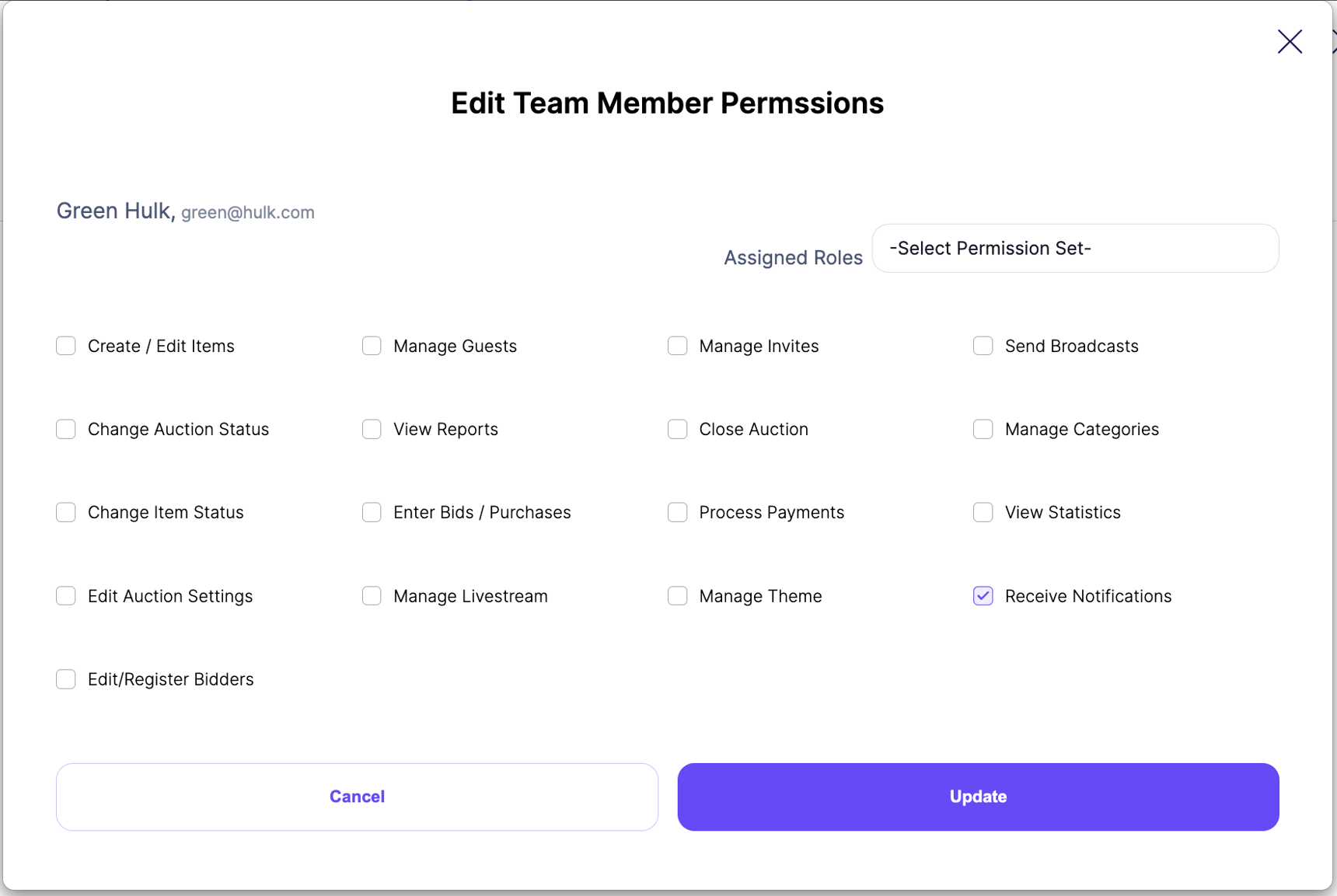This screenshot has width=1337, height=896.
Task: Click the Update button
Action: [977, 797]
